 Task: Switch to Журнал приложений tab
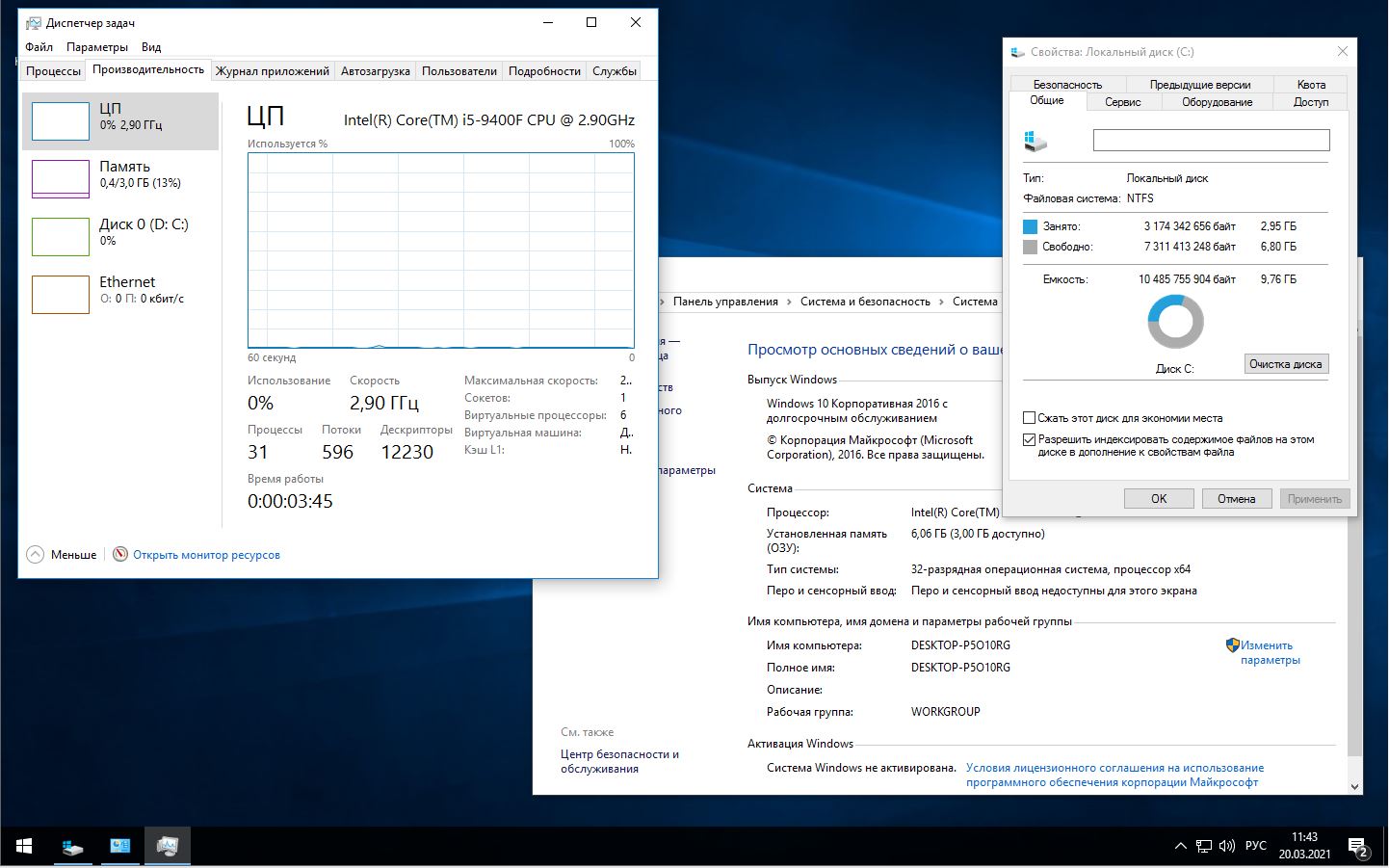(x=273, y=70)
